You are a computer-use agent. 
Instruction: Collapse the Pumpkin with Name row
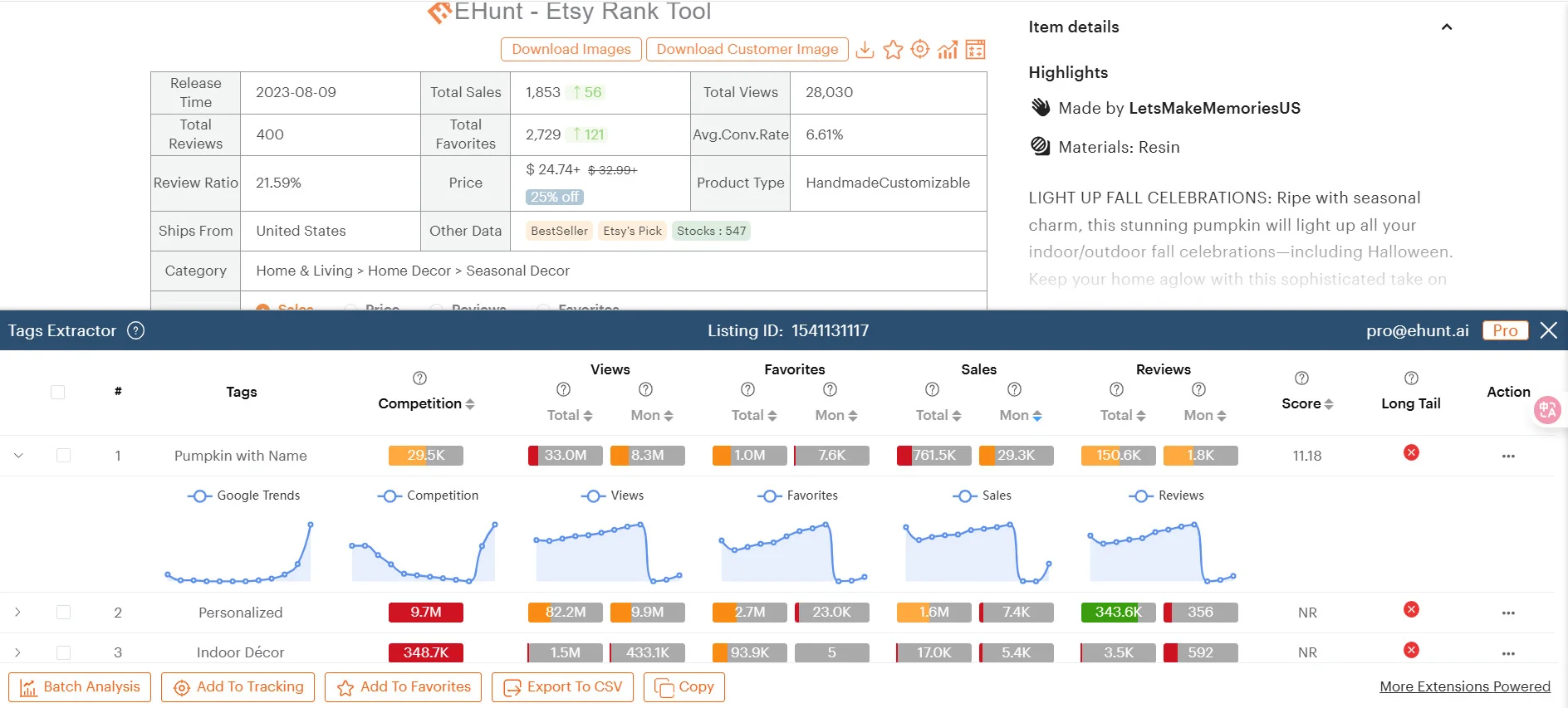(x=18, y=456)
